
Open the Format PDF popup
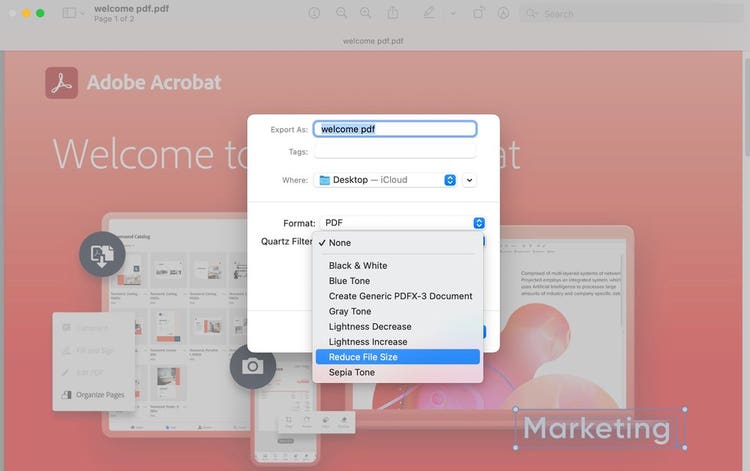point(403,223)
